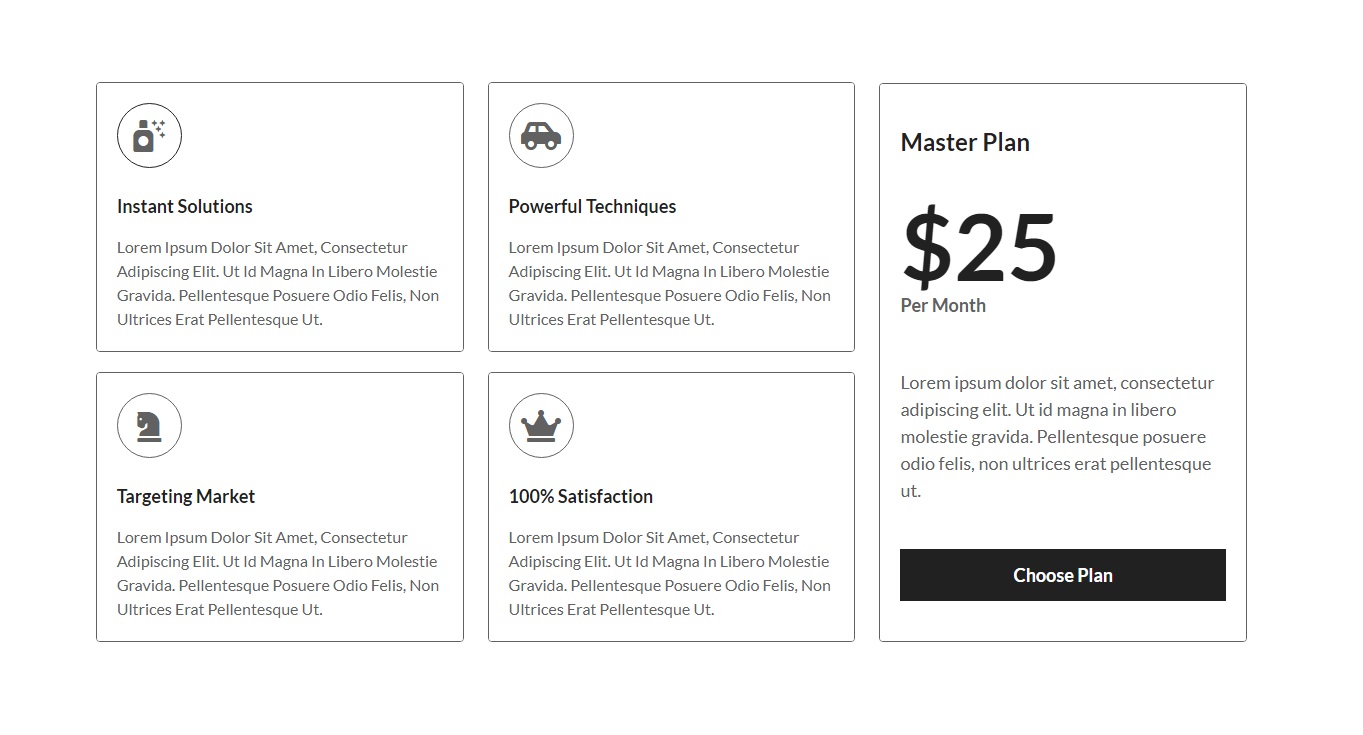Select the Instant Solutions heading
Image resolution: width=1363 pixels, height=735 pixels.
tap(185, 207)
